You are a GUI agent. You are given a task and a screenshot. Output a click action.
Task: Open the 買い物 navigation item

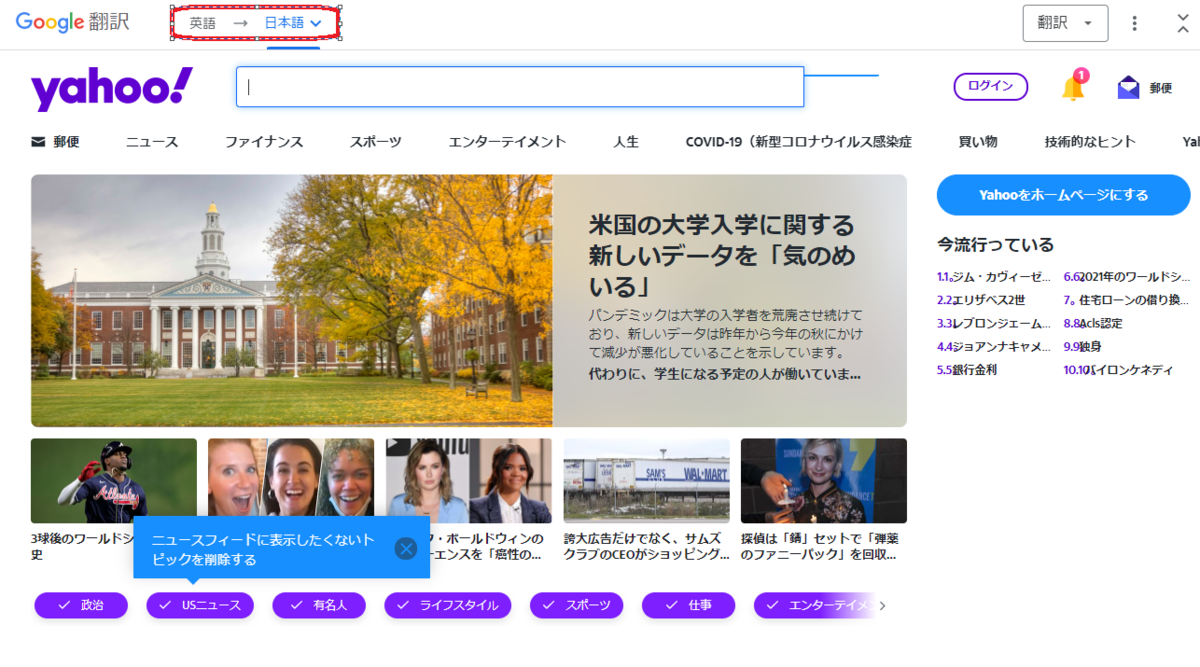[978, 142]
